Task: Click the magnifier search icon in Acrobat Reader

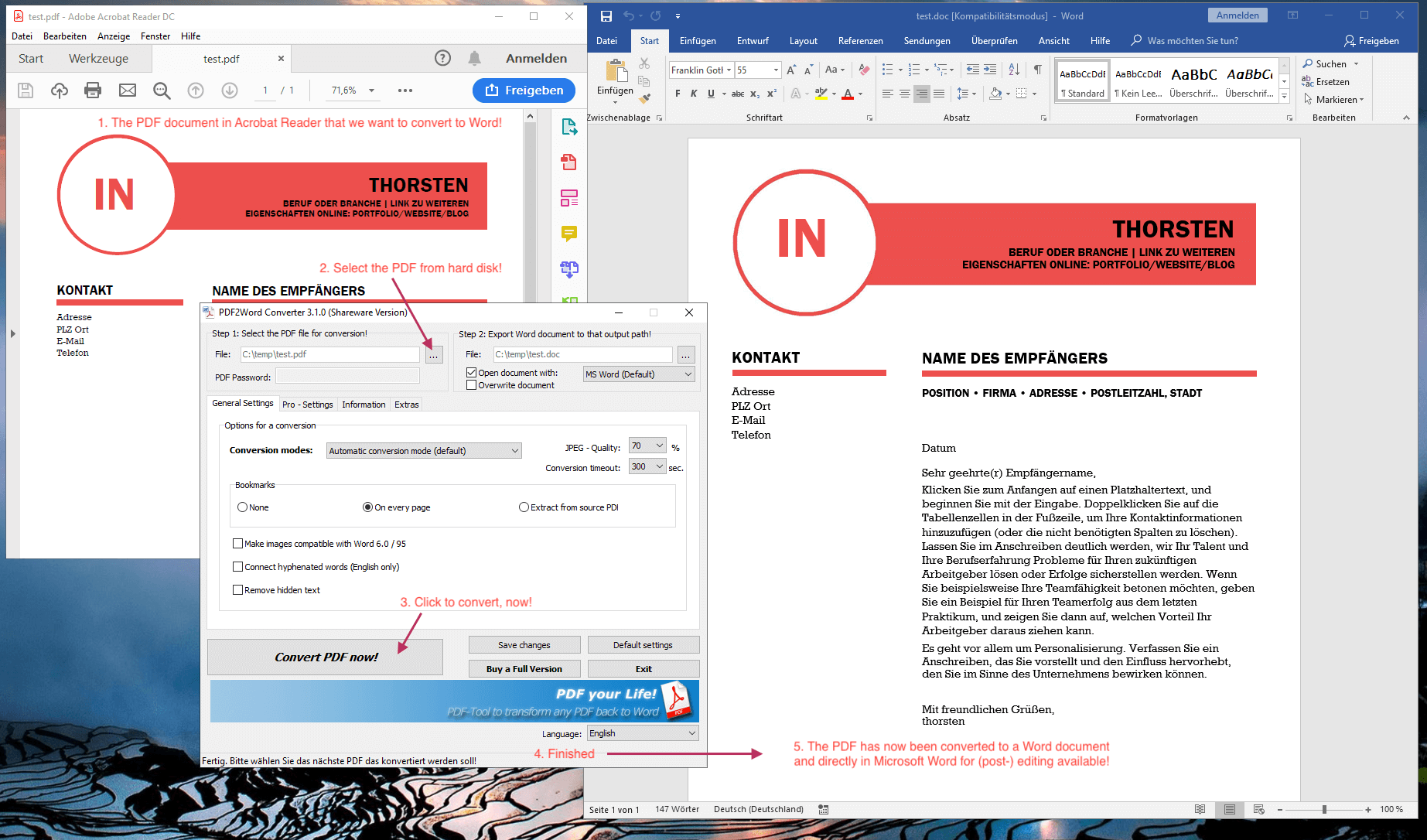Action: [162, 90]
